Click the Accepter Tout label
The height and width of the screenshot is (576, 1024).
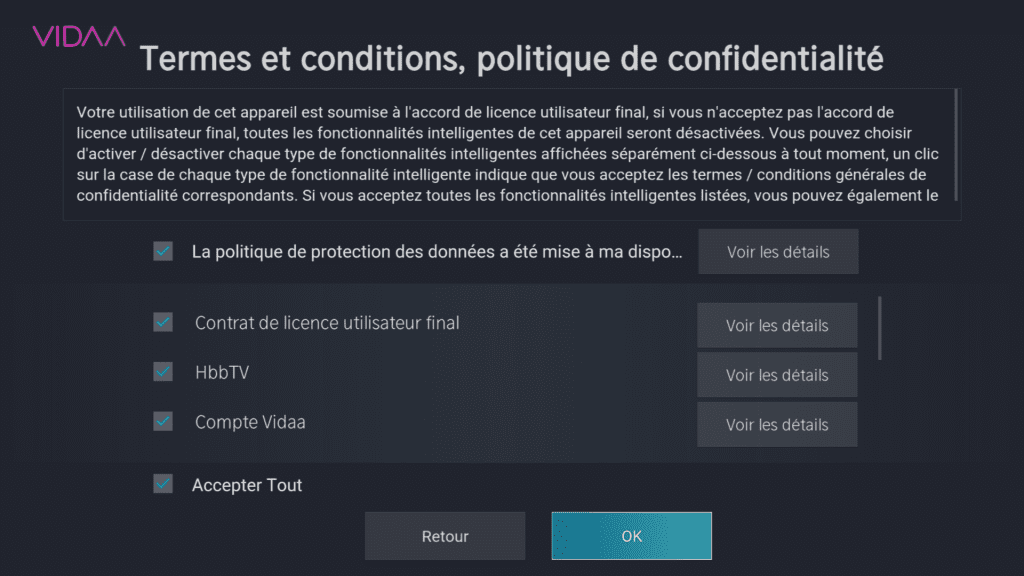(247, 485)
